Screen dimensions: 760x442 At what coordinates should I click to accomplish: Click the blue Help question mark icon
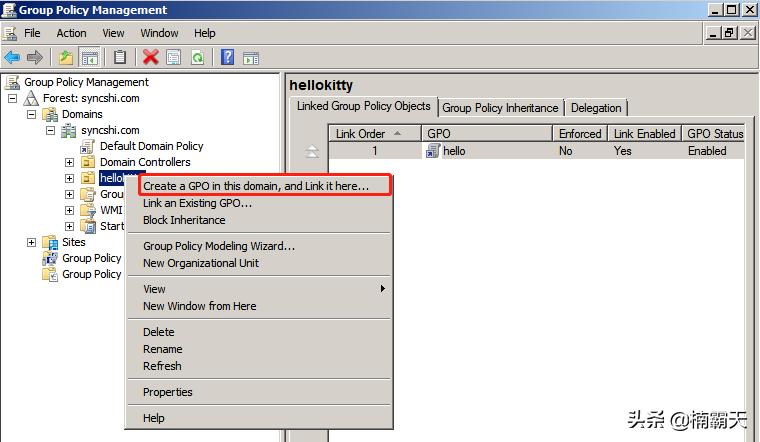pyautogui.click(x=227, y=57)
